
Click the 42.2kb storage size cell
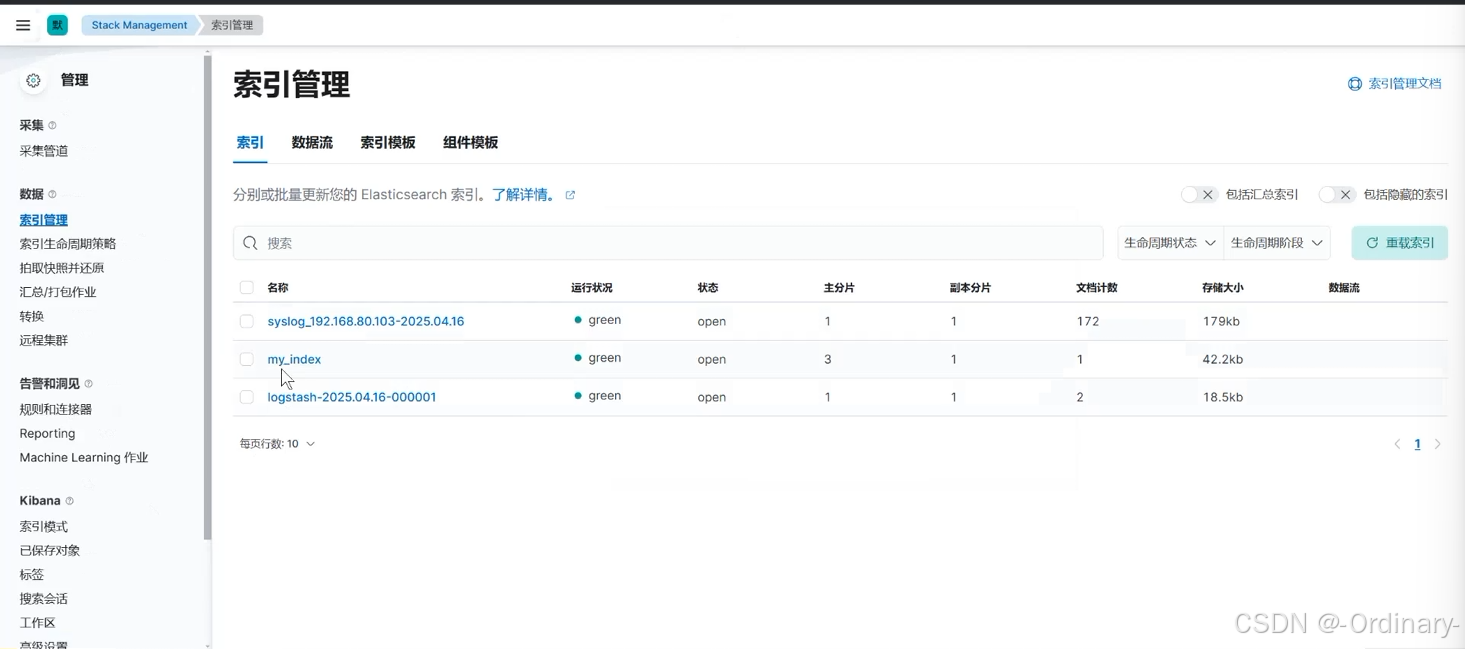(x=1223, y=359)
